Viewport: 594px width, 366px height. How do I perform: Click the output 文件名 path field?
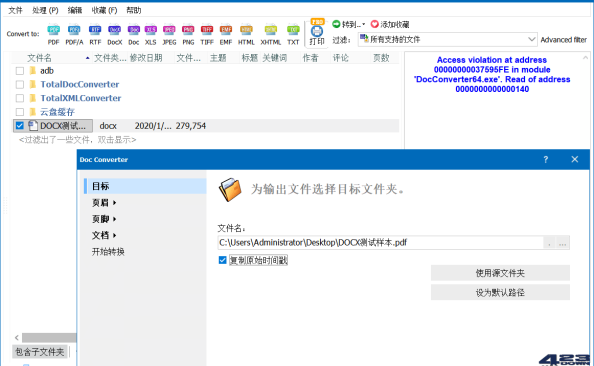[x=380, y=242]
